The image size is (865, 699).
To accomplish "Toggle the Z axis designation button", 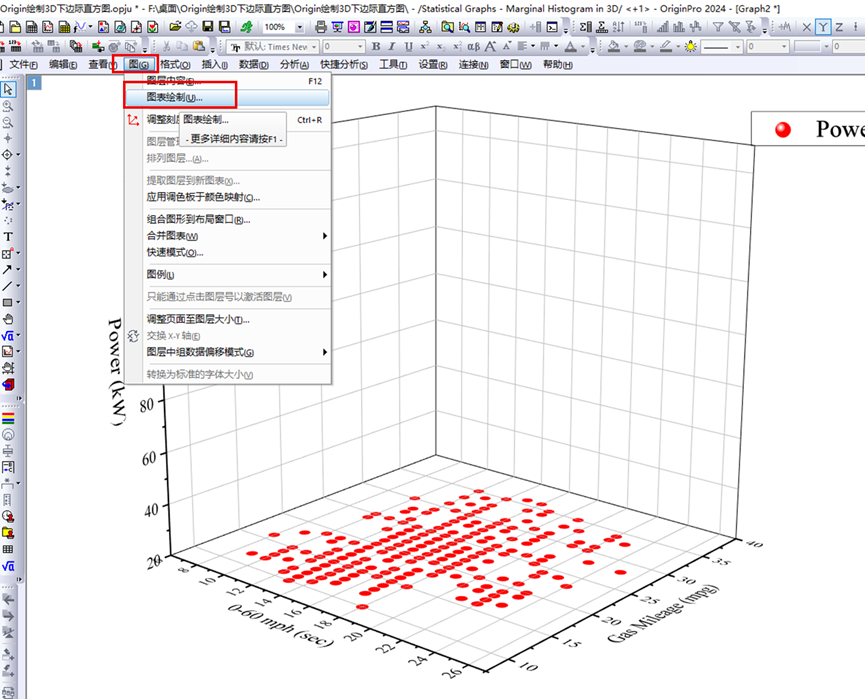I will (x=839, y=26).
